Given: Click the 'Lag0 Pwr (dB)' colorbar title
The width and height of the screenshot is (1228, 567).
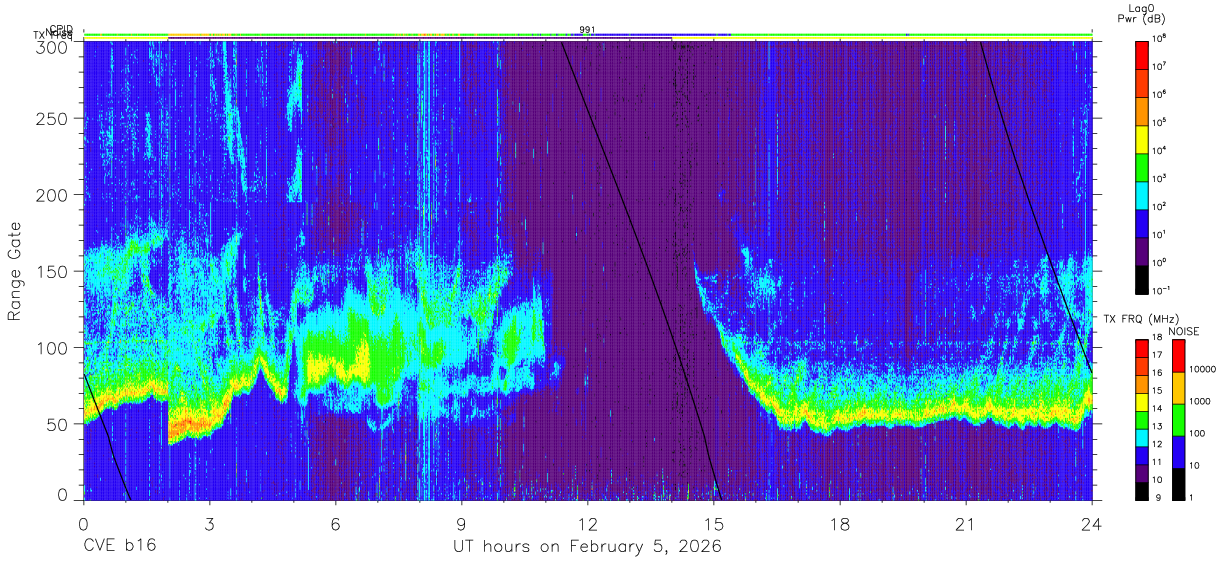Looking at the screenshot, I should click(1142, 13).
